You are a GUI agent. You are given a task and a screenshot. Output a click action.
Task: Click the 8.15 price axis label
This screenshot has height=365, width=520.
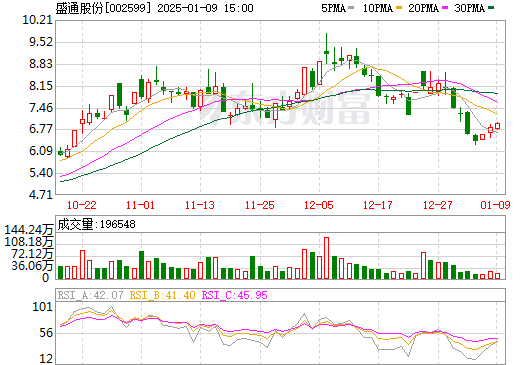pos(41,86)
